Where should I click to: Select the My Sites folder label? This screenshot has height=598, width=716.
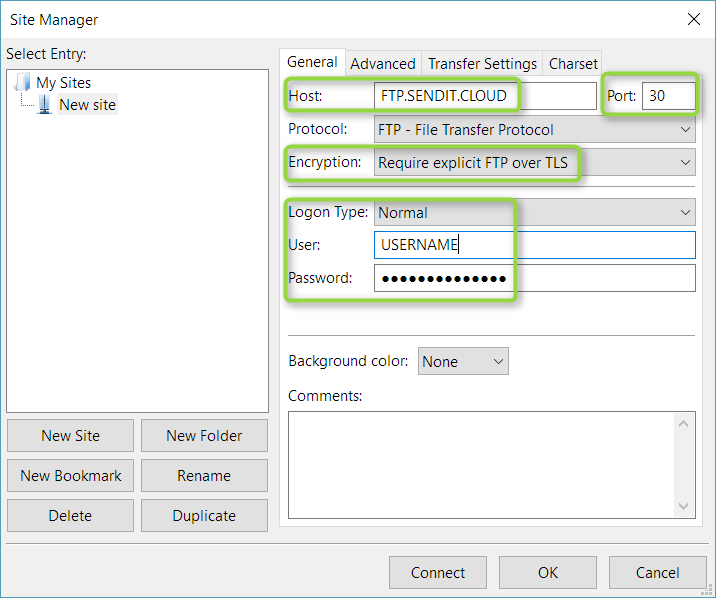(63, 83)
